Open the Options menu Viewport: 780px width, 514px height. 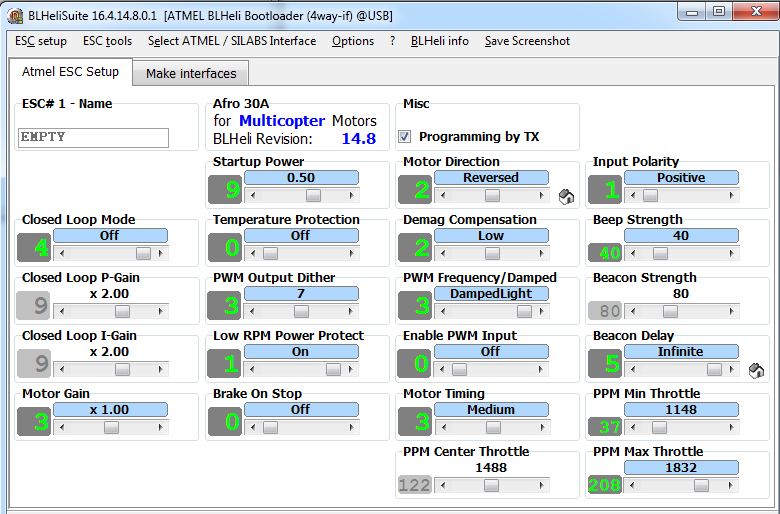tap(353, 41)
